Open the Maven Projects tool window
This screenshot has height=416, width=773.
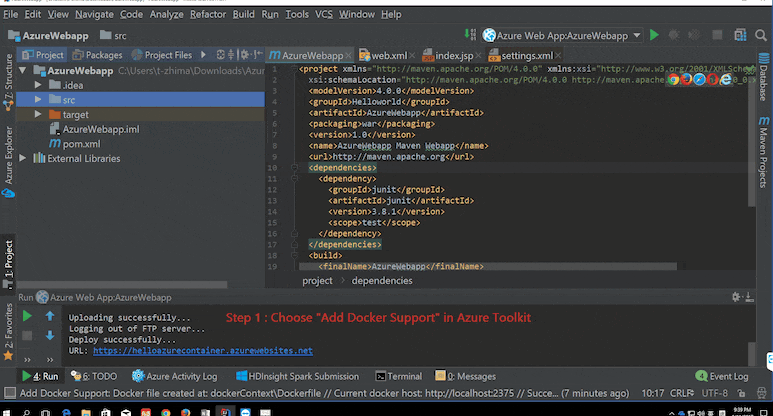764,152
